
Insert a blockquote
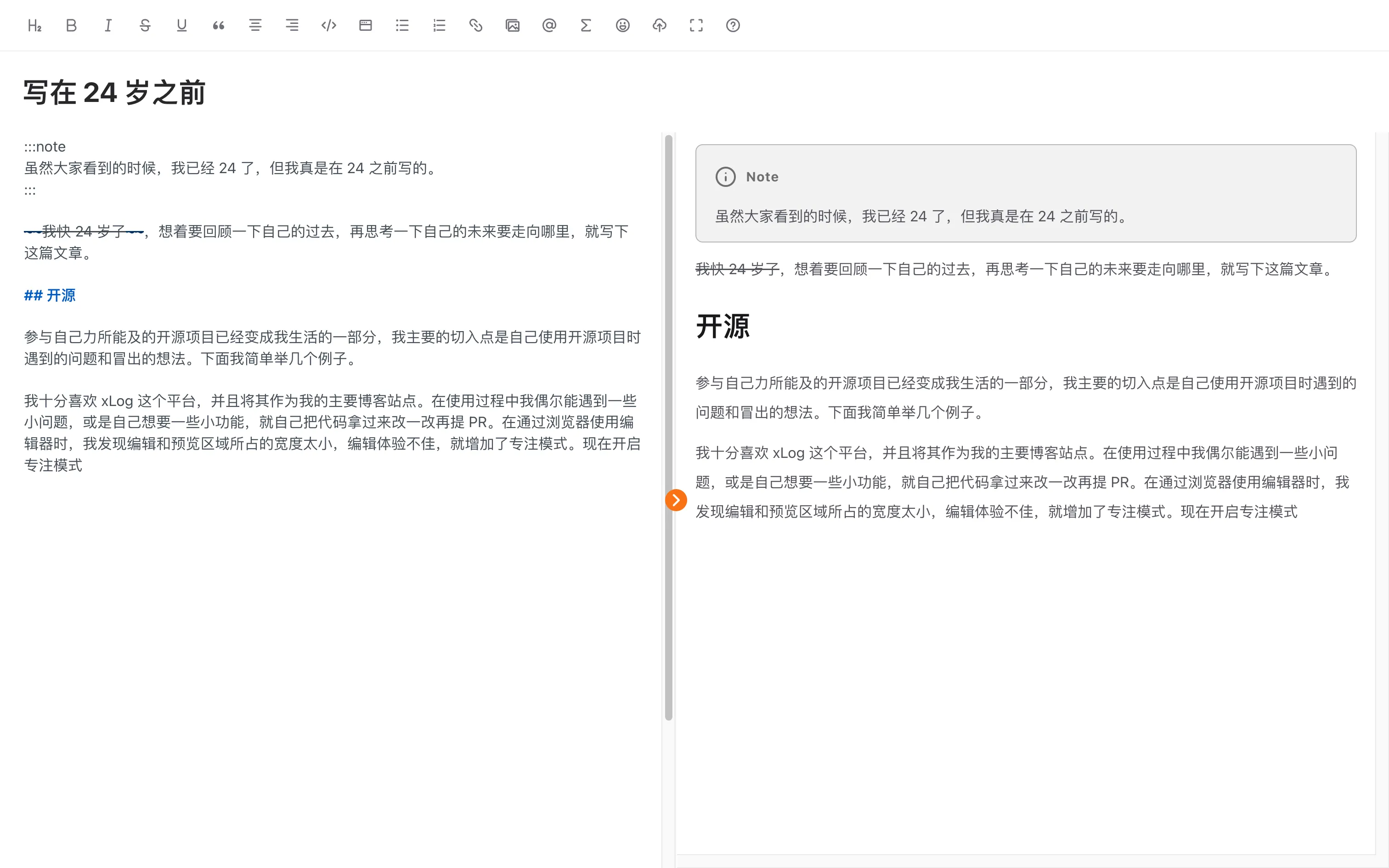tap(218, 25)
